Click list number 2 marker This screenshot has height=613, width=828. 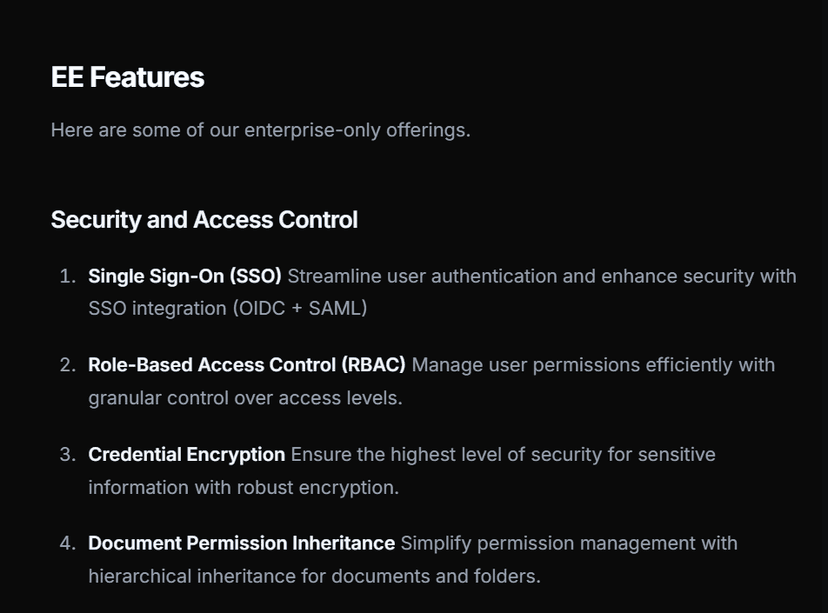click(x=68, y=365)
